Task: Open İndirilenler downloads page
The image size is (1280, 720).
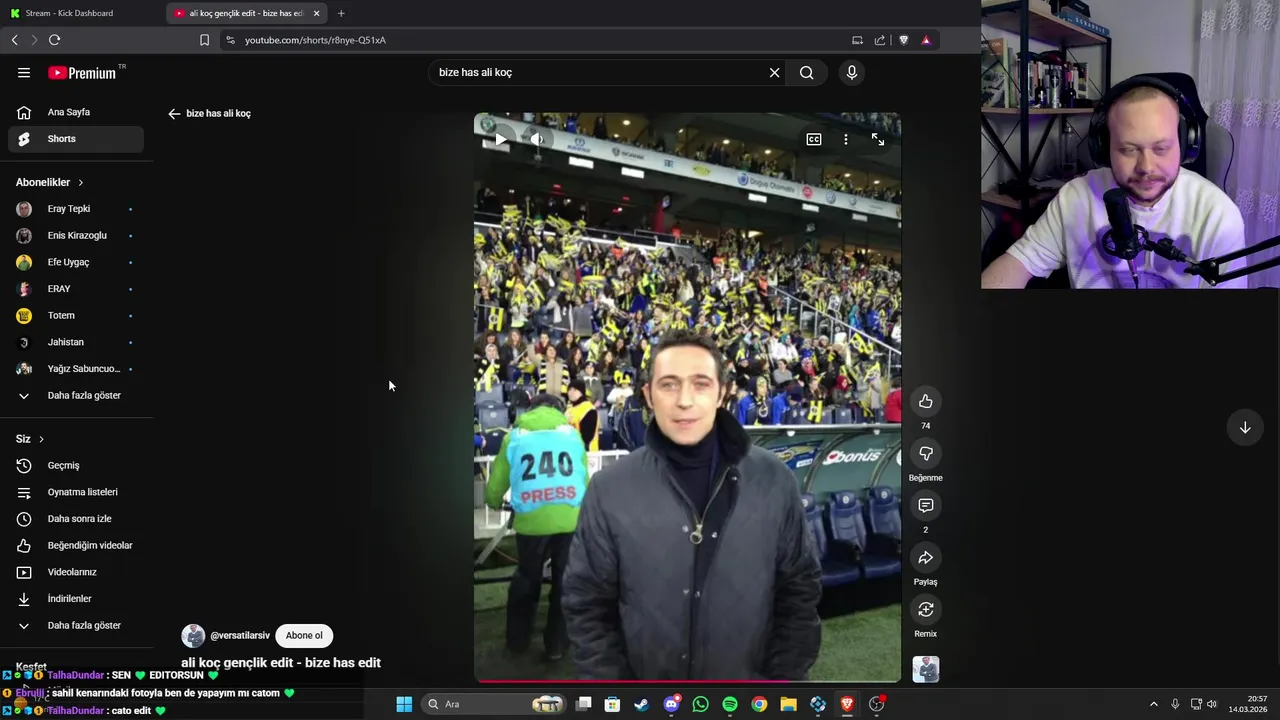Action: [76, 599]
